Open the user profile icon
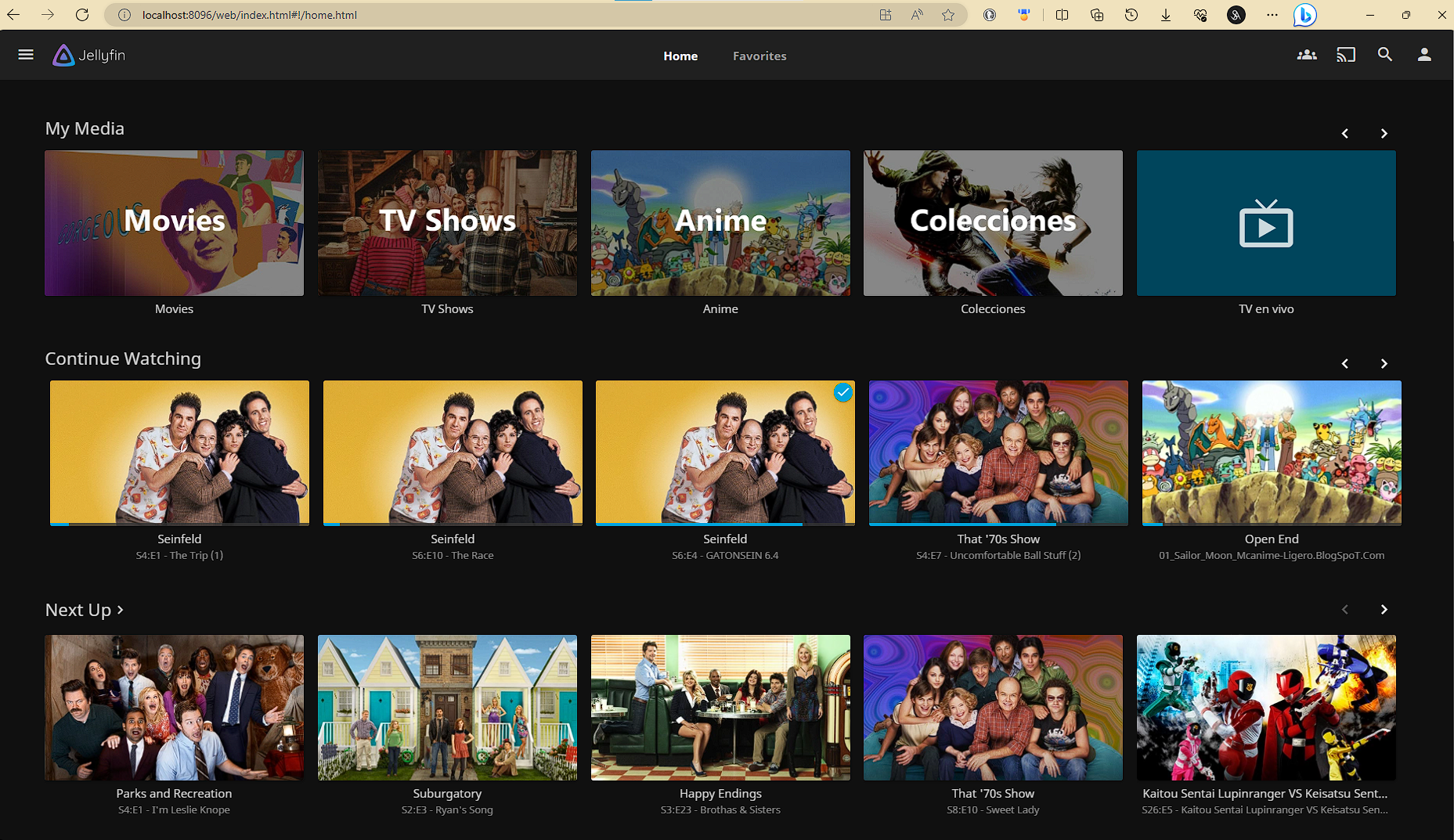Screen dimensions: 1454x840 point(1423,55)
